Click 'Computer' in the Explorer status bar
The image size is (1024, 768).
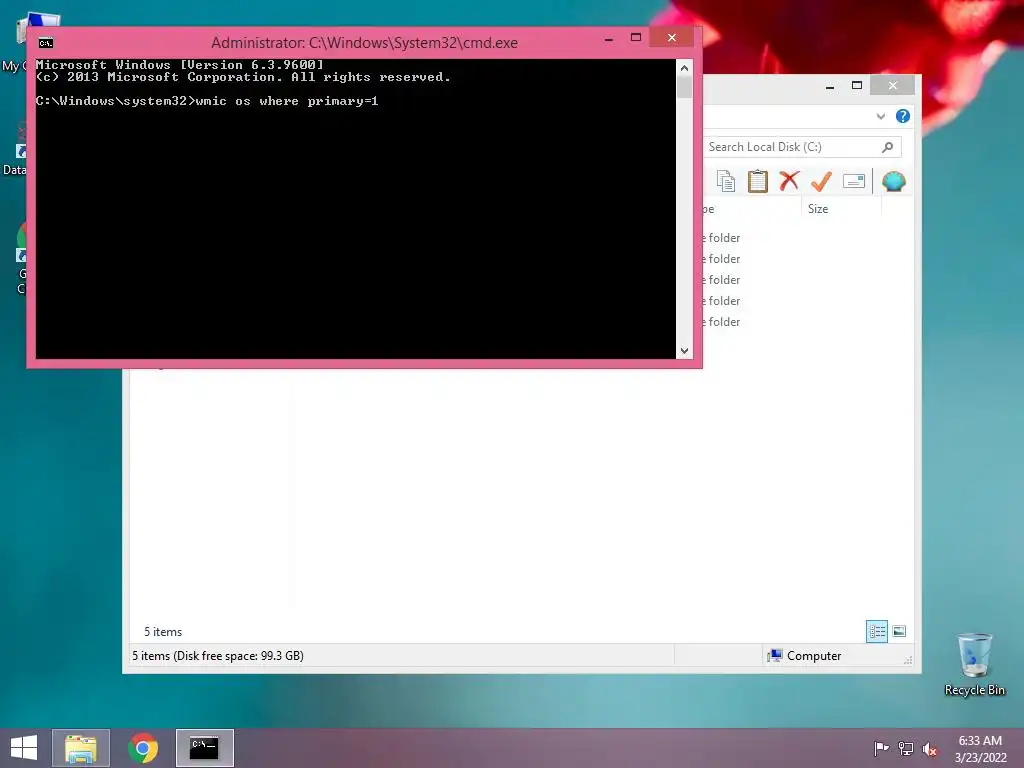[x=814, y=656]
